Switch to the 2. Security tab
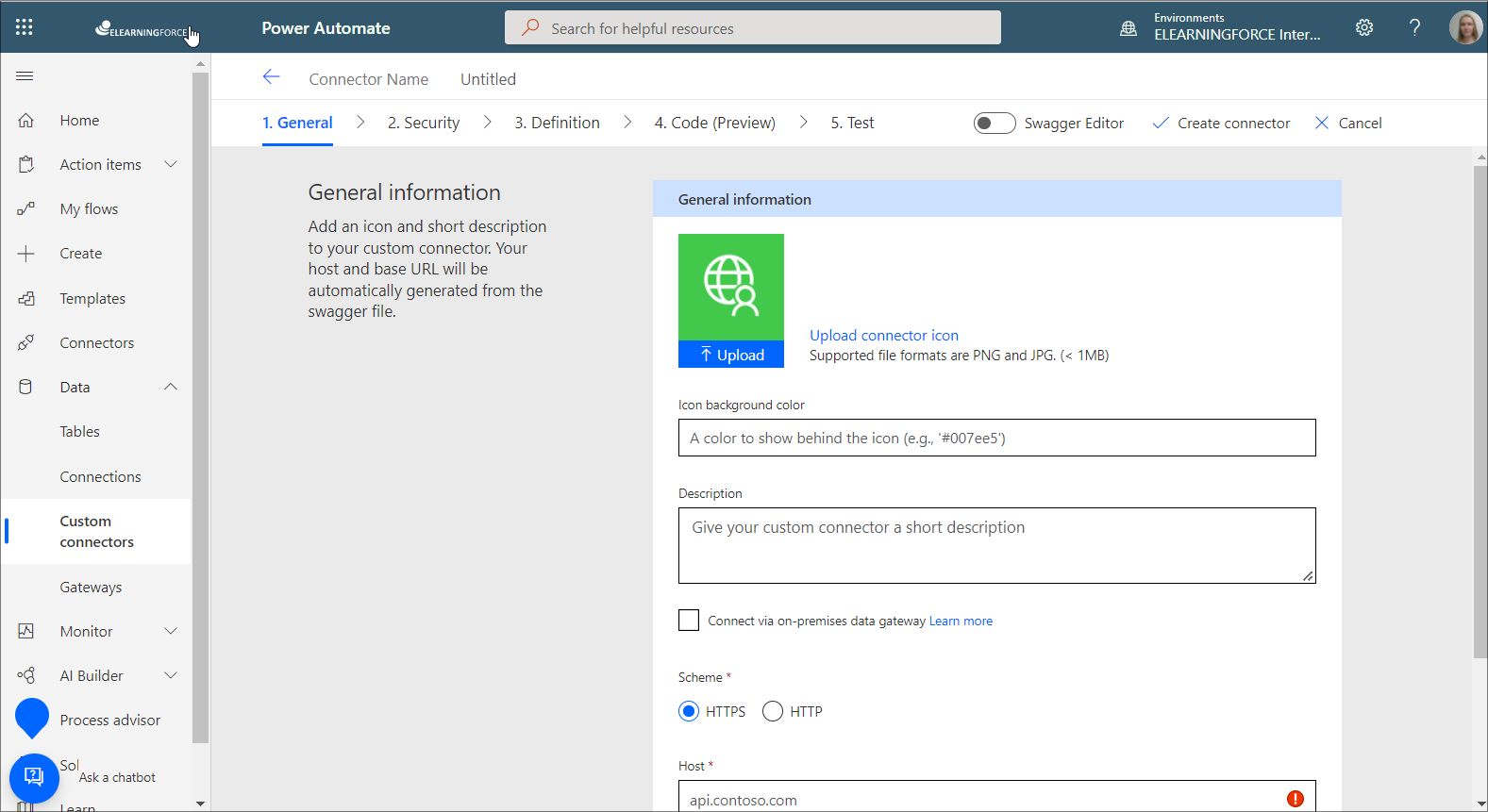The height and width of the screenshot is (812, 1488). (x=424, y=123)
